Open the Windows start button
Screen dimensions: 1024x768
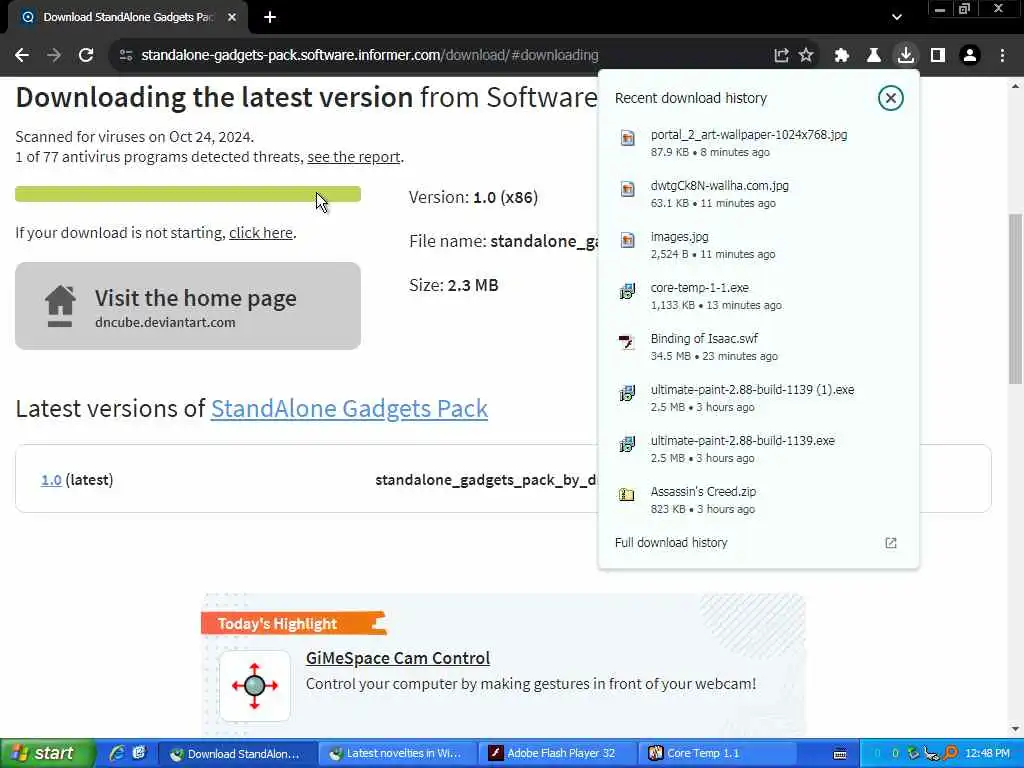click(x=47, y=754)
